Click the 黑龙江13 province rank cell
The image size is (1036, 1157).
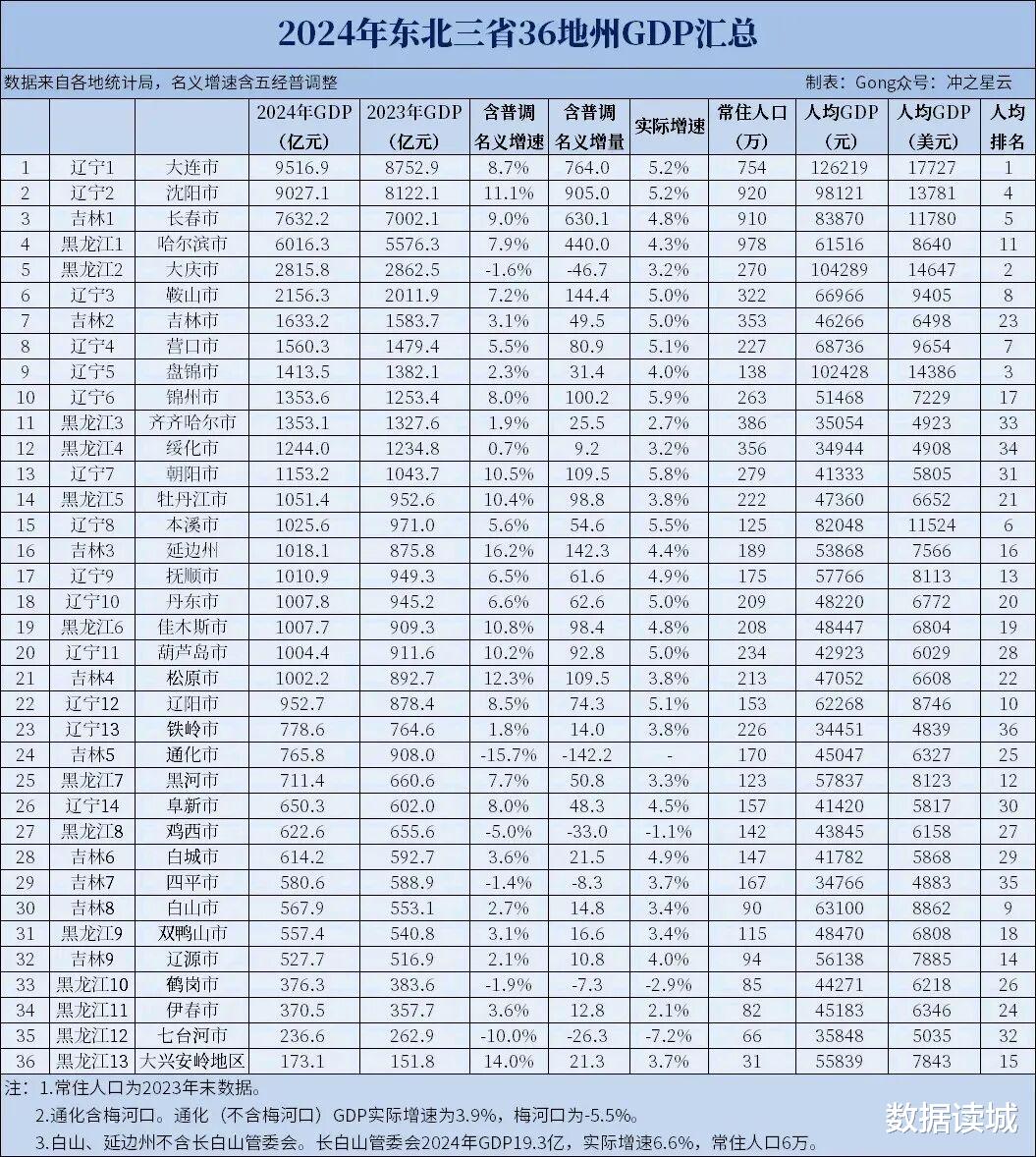pos(92,1062)
